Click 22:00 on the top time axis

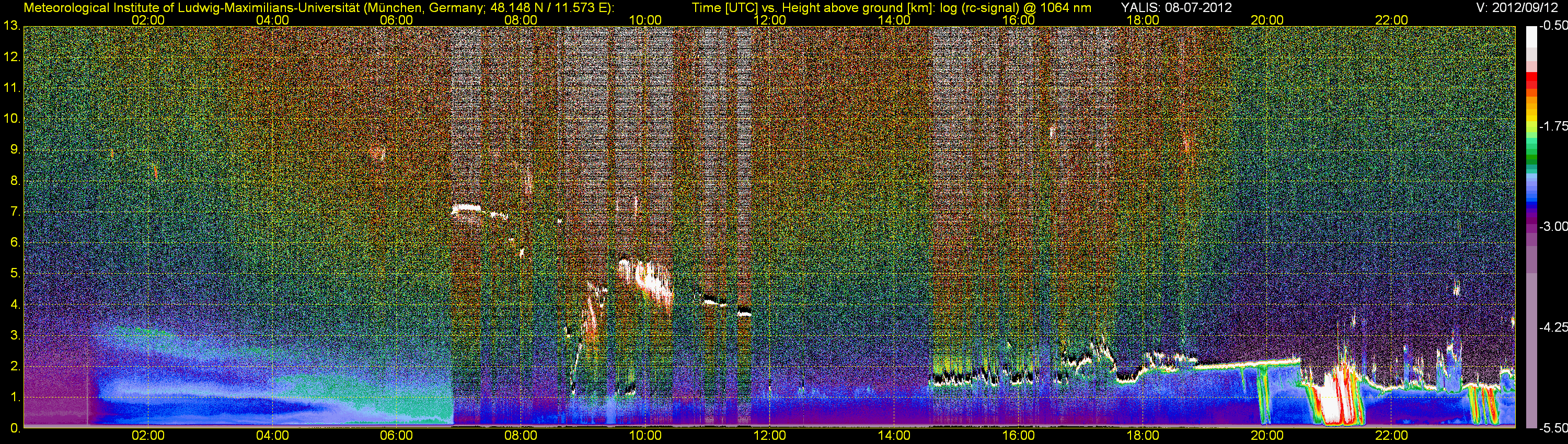[x=1391, y=20]
